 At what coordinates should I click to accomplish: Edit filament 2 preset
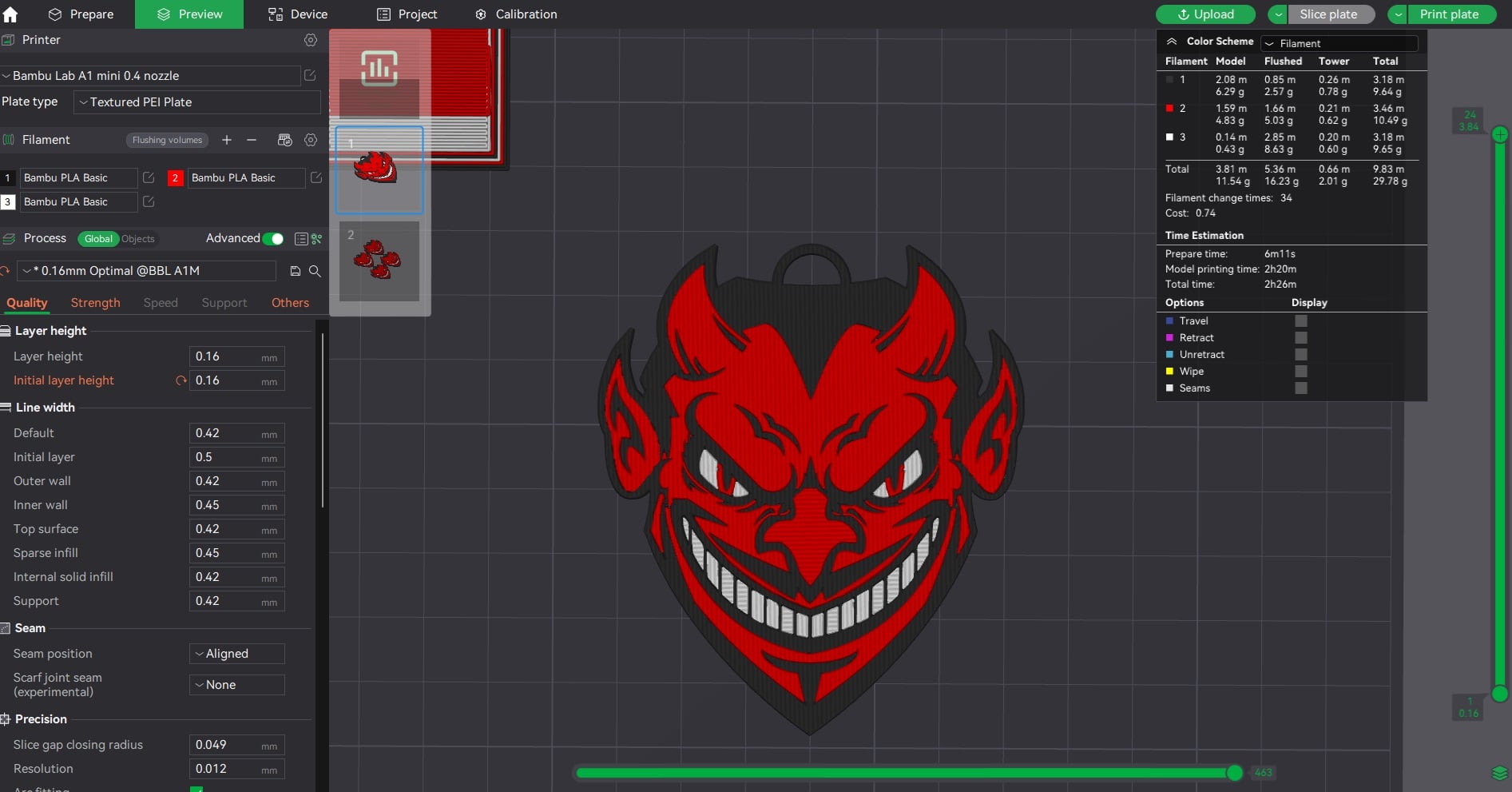coord(316,177)
